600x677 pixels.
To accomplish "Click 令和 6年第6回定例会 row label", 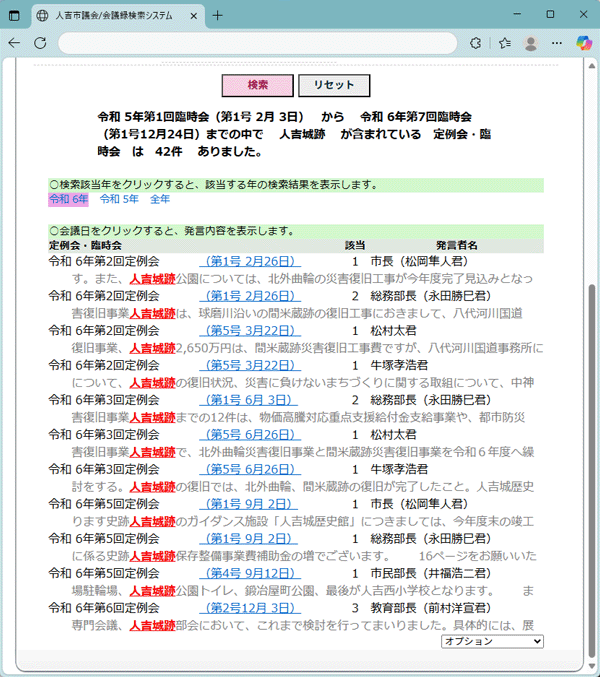I will point(104,608).
